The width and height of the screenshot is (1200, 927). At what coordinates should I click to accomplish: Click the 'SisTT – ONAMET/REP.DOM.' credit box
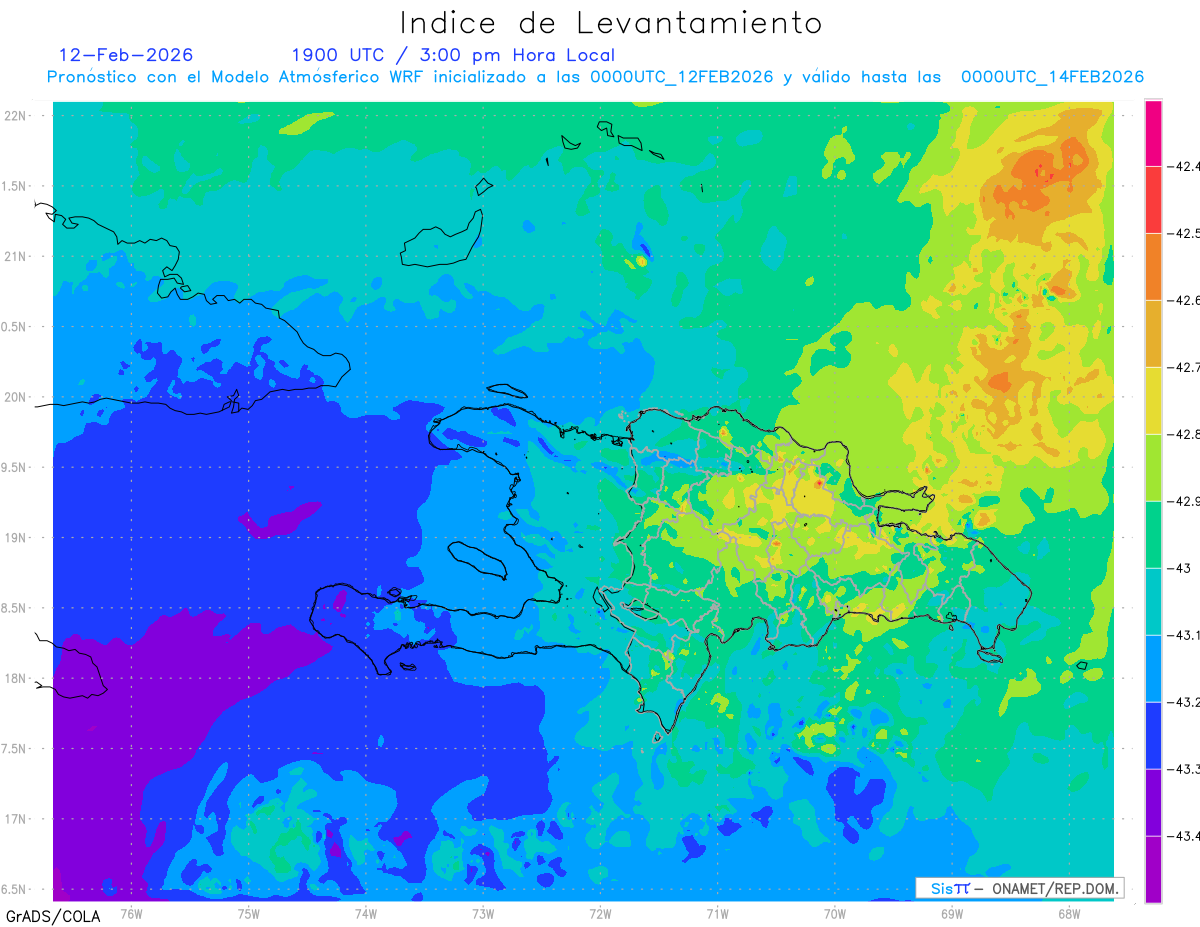pyautogui.click(x=1019, y=888)
